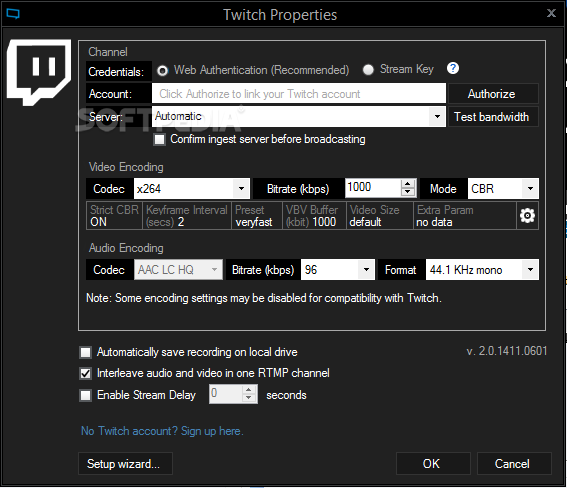Check Automatically save recording on local drive
The image size is (567, 488).
coord(85,352)
